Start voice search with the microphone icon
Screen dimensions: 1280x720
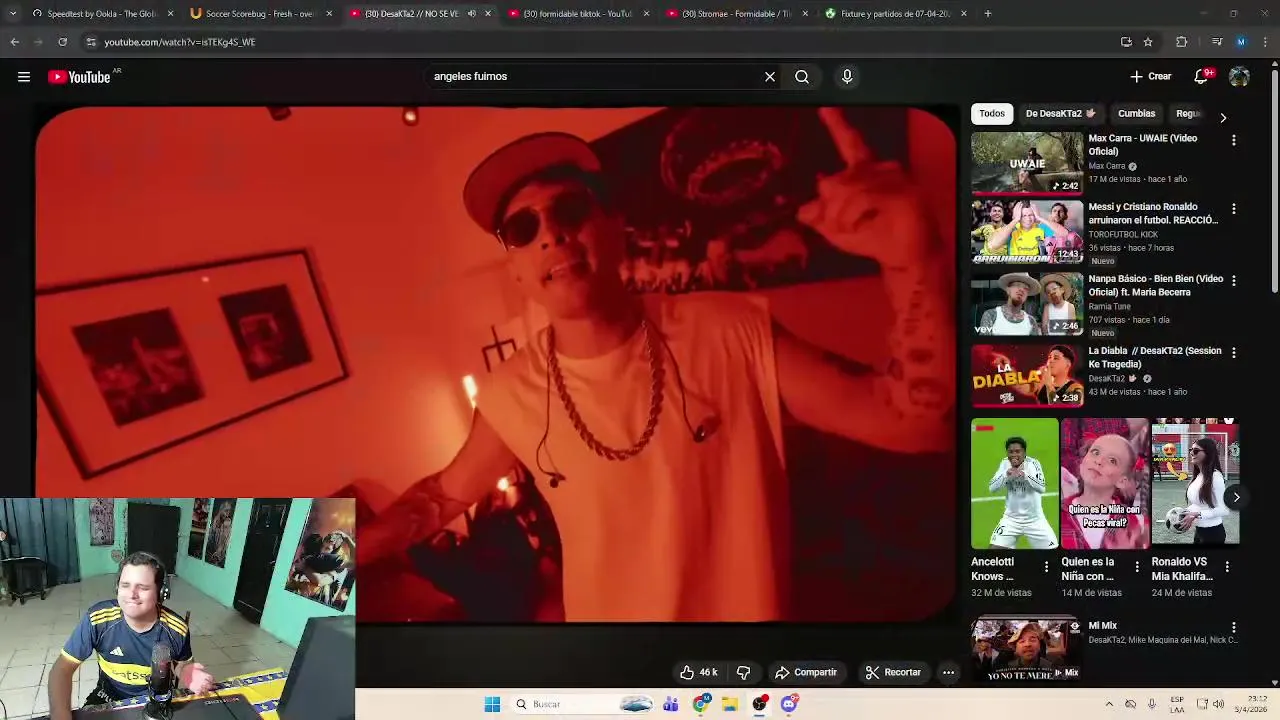coord(847,77)
